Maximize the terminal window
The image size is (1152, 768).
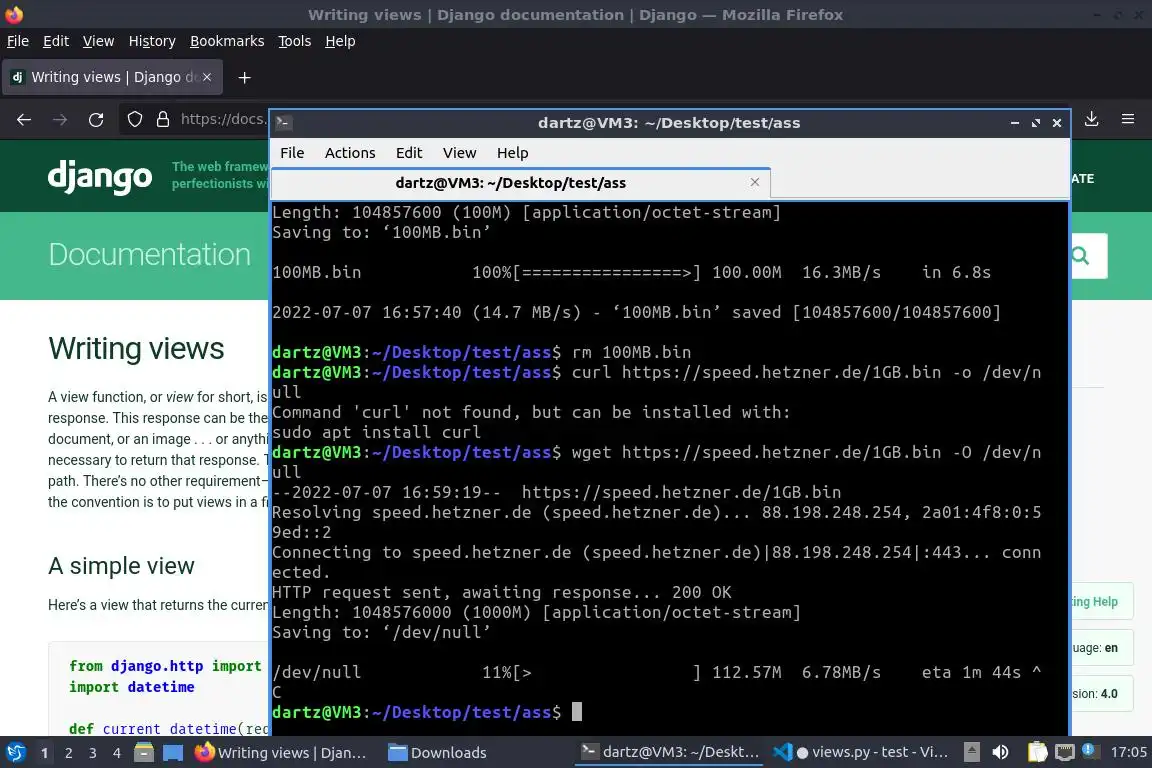(x=1036, y=123)
